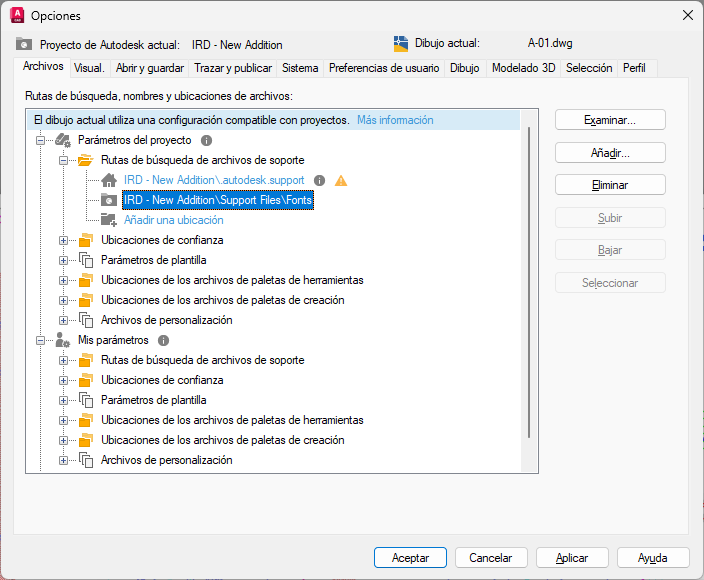Image resolution: width=704 pixels, height=580 pixels.
Task: Click info icon next to Mis parámetros
Action: [163, 340]
